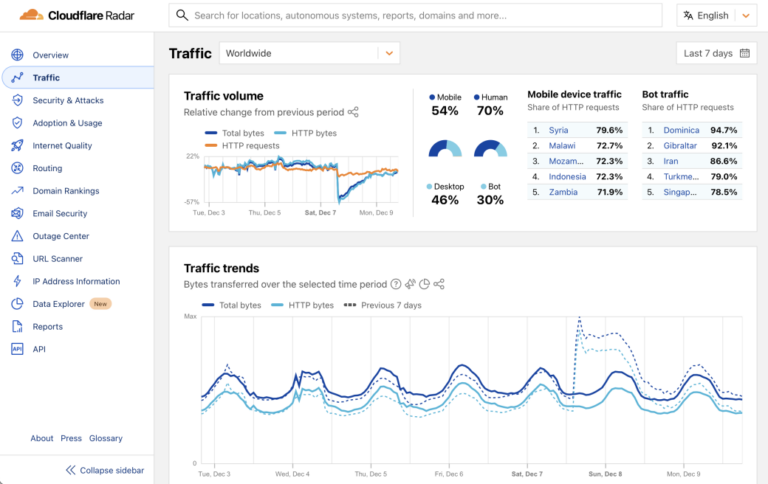
Task: Click the Collapse sidebar double chevron
Action: click(71, 470)
